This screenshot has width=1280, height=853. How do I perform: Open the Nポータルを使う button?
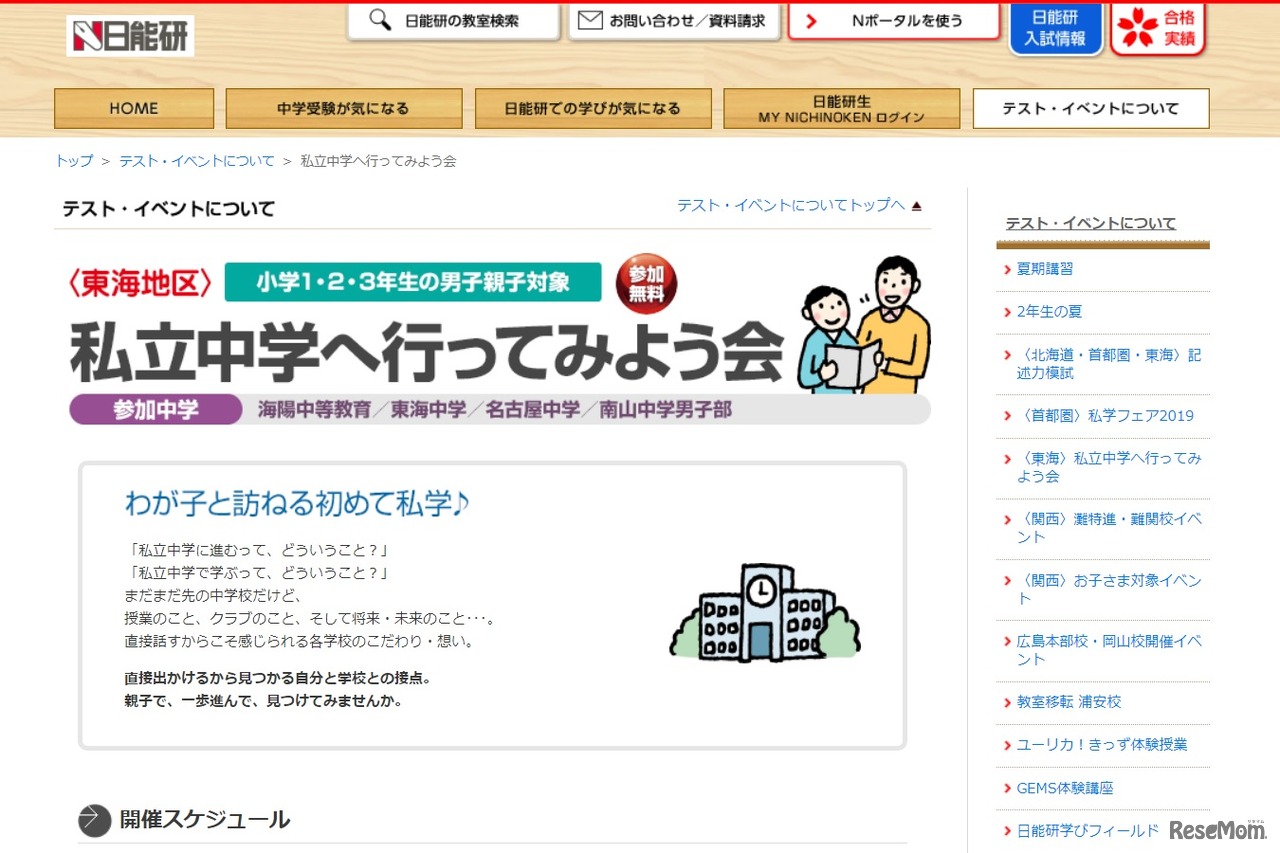894,21
